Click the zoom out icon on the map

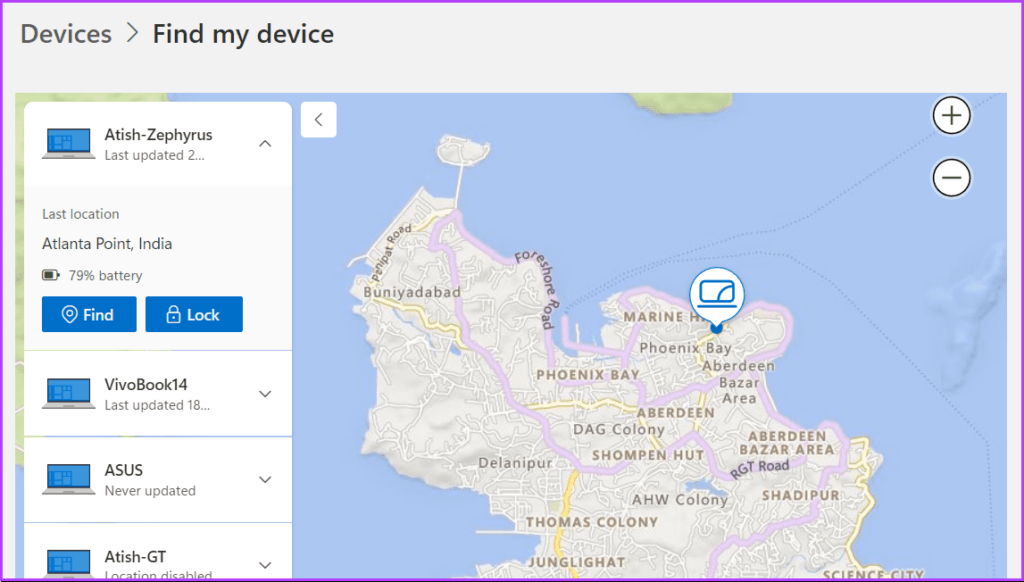[951, 178]
